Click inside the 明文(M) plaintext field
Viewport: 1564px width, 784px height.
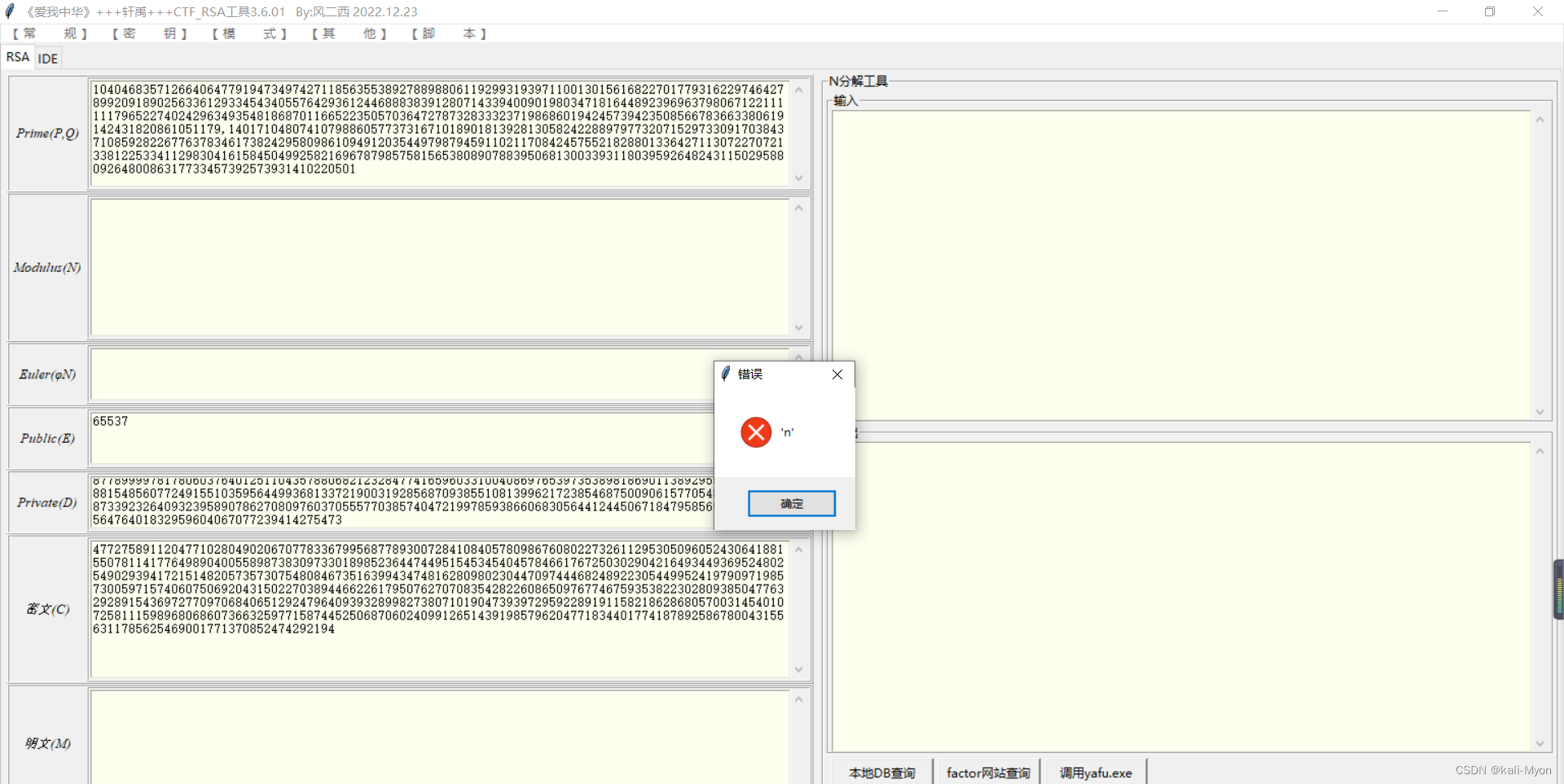click(440, 737)
